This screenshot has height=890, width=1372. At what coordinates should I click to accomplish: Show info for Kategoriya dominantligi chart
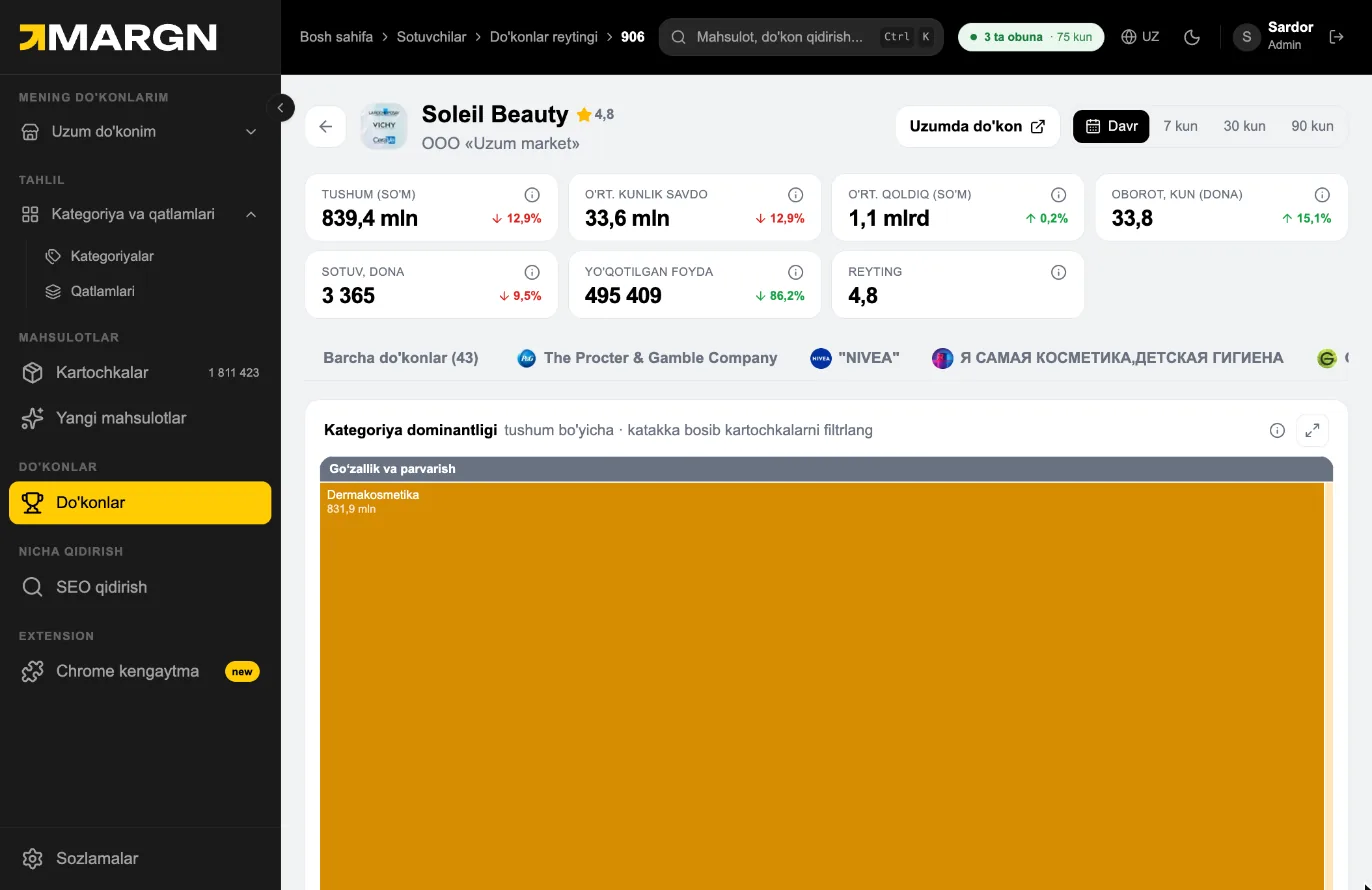click(1277, 430)
